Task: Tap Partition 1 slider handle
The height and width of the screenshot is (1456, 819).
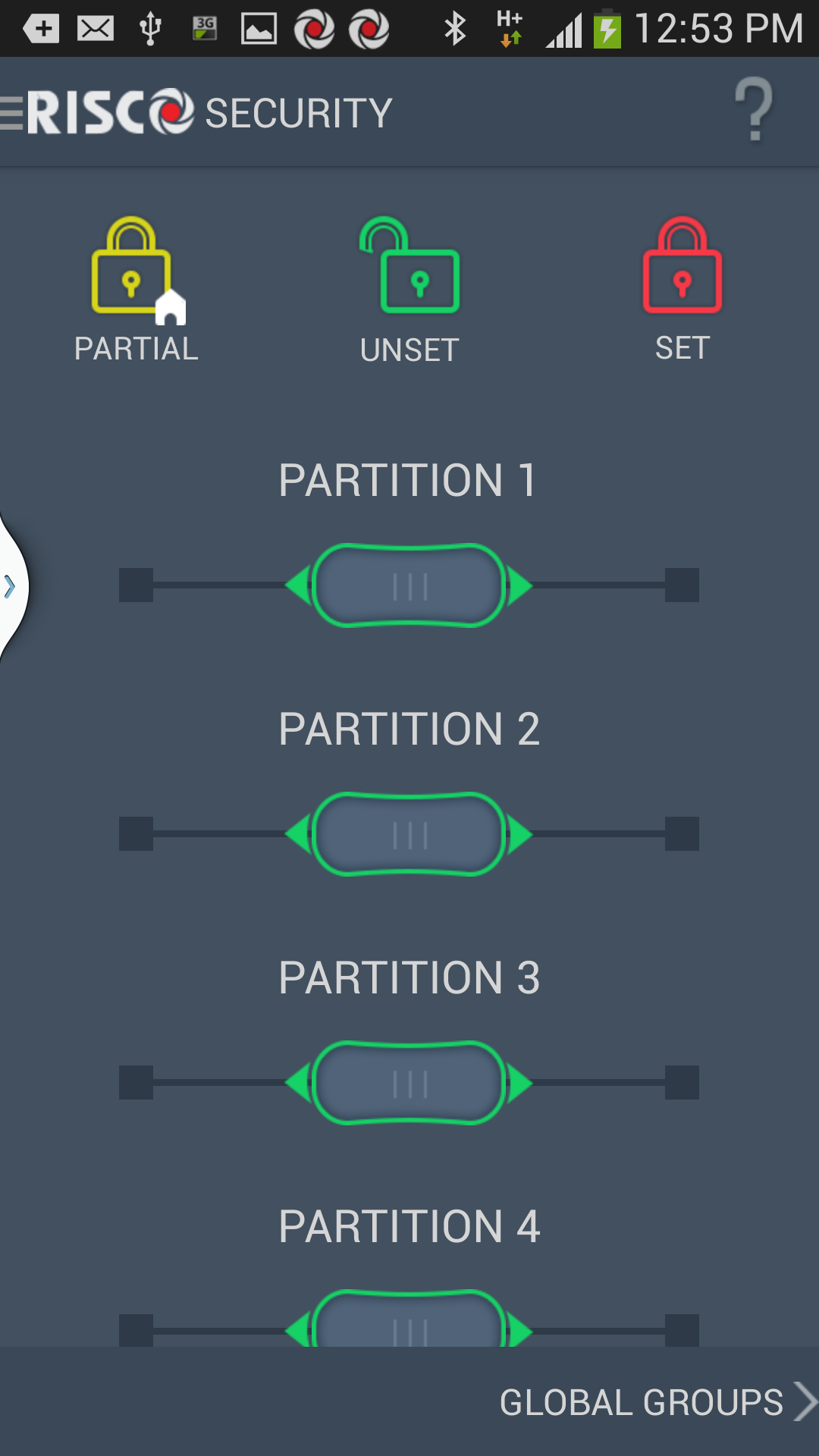Action: tap(409, 585)
